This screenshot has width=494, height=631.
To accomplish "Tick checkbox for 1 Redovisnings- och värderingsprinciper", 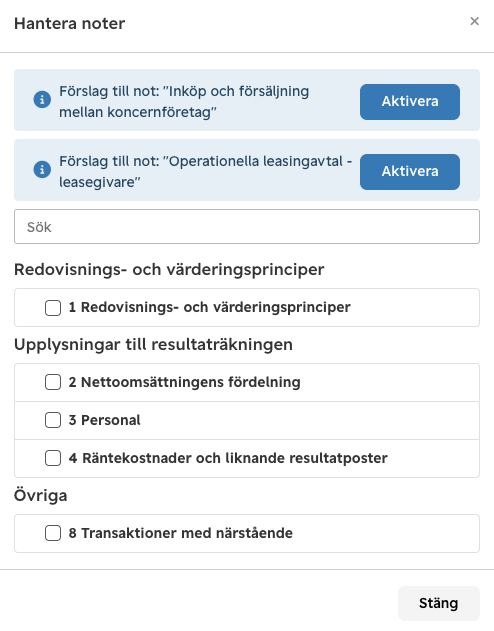I will pos(53,308).
